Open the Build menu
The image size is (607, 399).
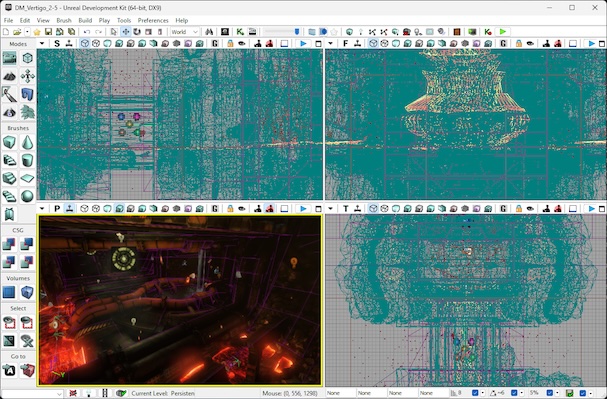click(x=85, y=20)
